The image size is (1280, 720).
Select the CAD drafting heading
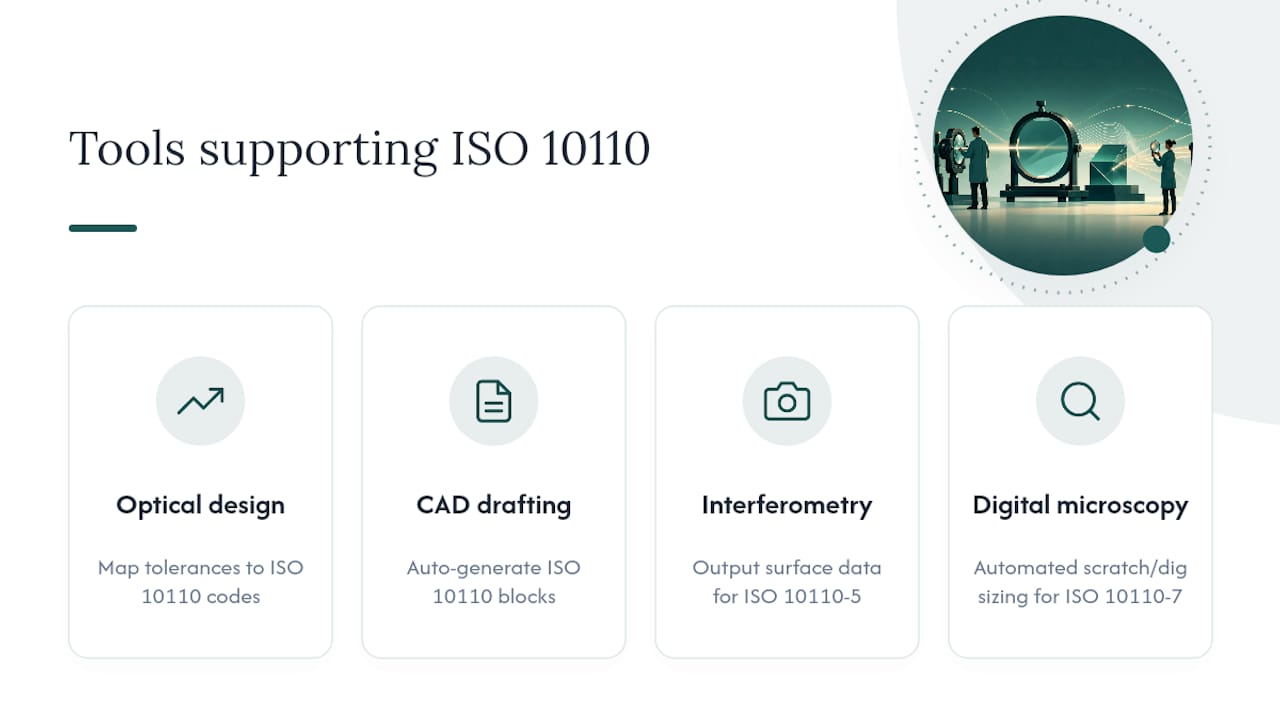pos(494,505)
